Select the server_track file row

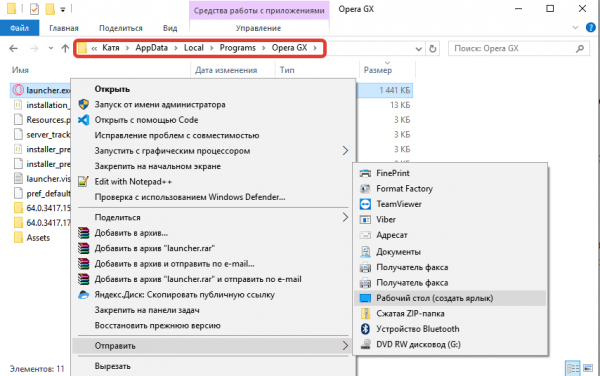42,135
